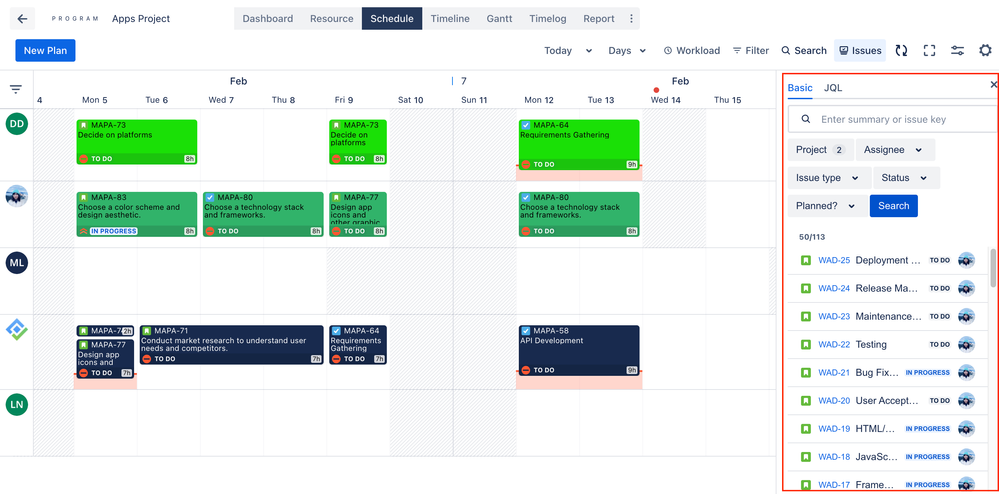Open the Days scale dropdown
Viewport: 999px width, 494px height.
pos(627,50)
